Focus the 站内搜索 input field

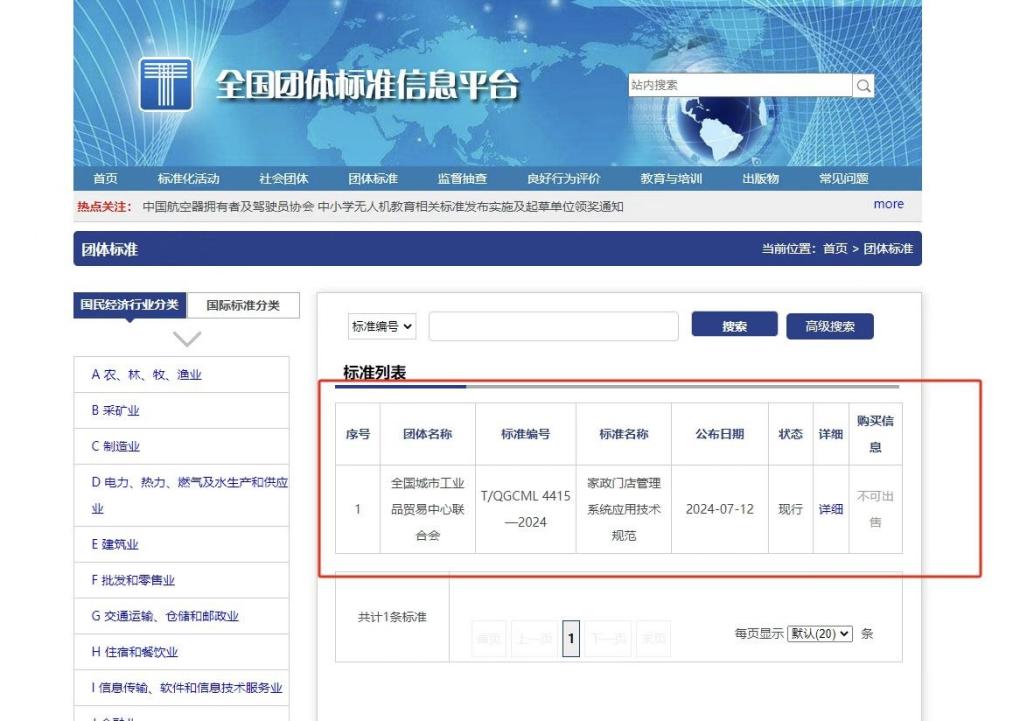pyautogui.click(x=739, y=86)
